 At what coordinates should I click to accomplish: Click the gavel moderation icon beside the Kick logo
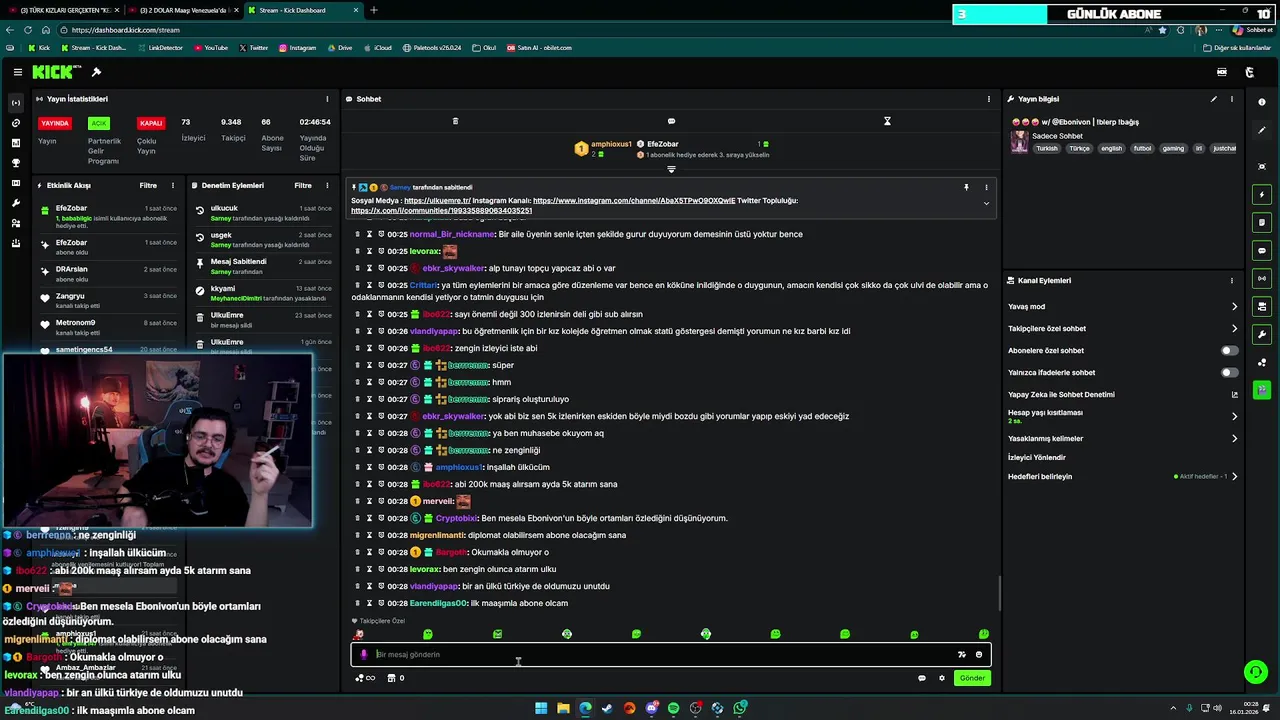(96, 72)
